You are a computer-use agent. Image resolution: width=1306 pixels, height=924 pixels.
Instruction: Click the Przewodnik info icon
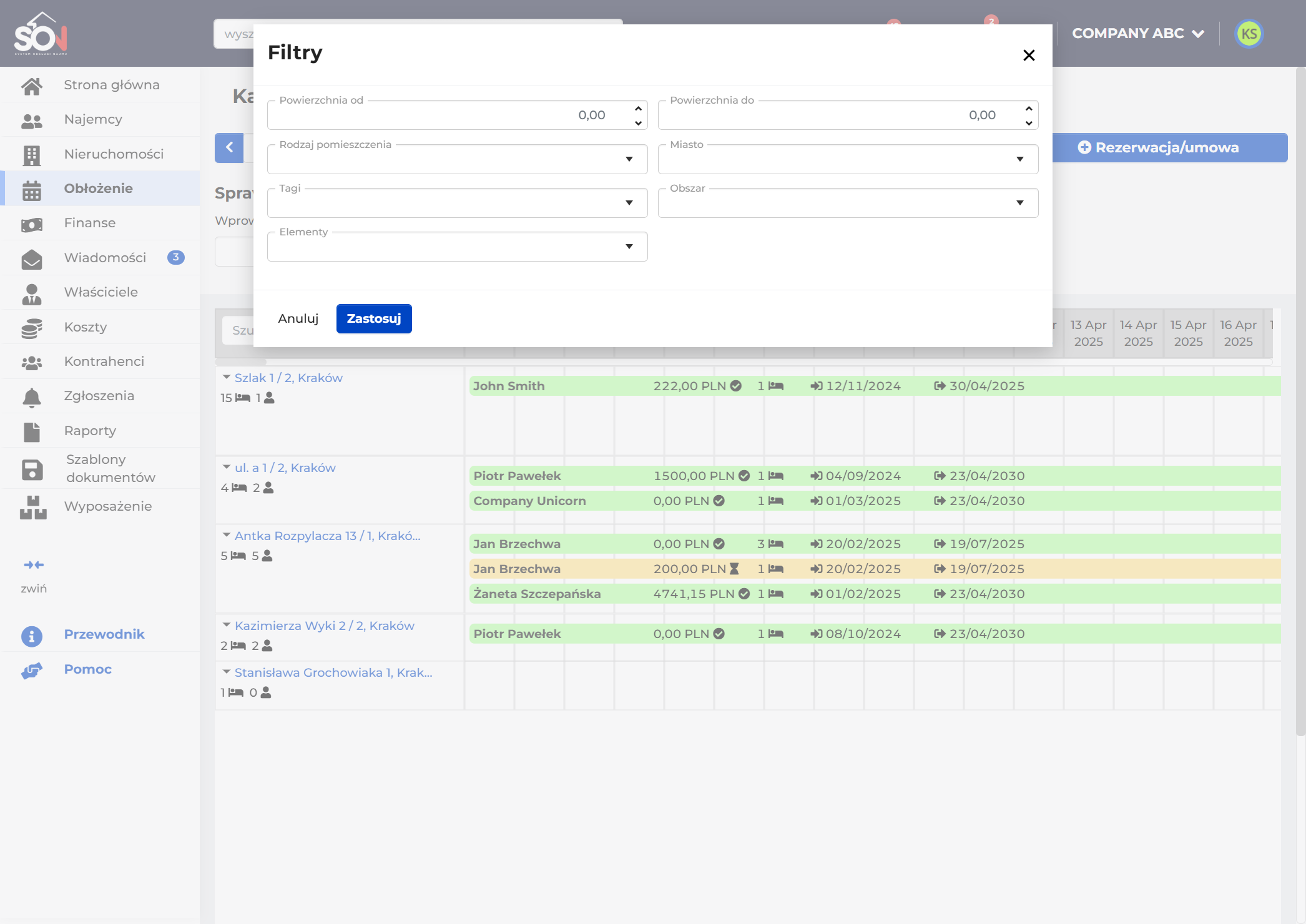pyautogui.click(x=32, y=636)
